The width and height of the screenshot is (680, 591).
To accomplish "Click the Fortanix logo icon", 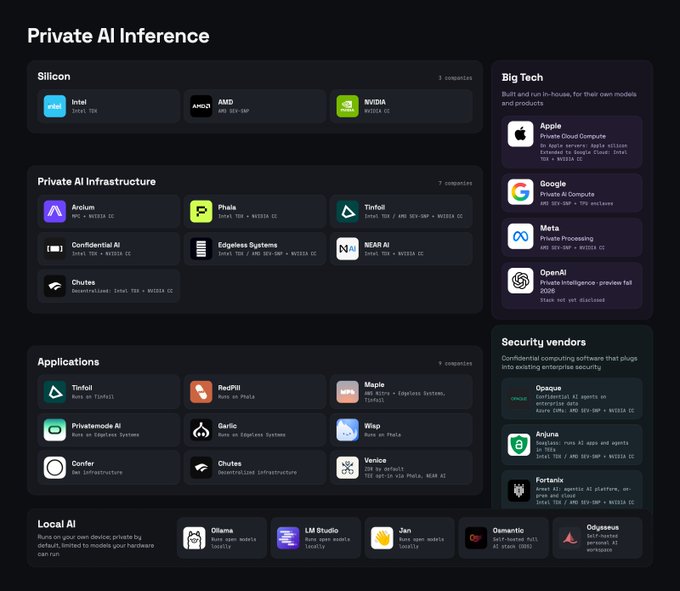I will click(519, 490).
